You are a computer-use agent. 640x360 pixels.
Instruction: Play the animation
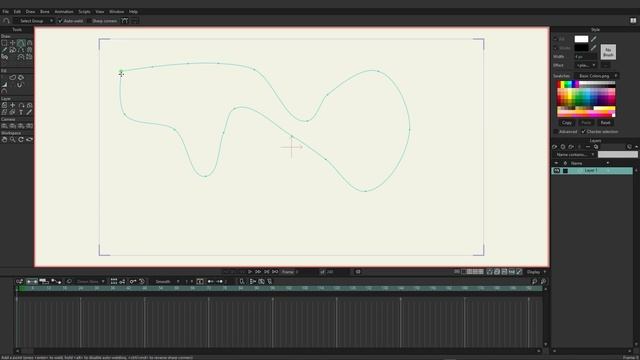pyautogui.click(x=250, y=272)
